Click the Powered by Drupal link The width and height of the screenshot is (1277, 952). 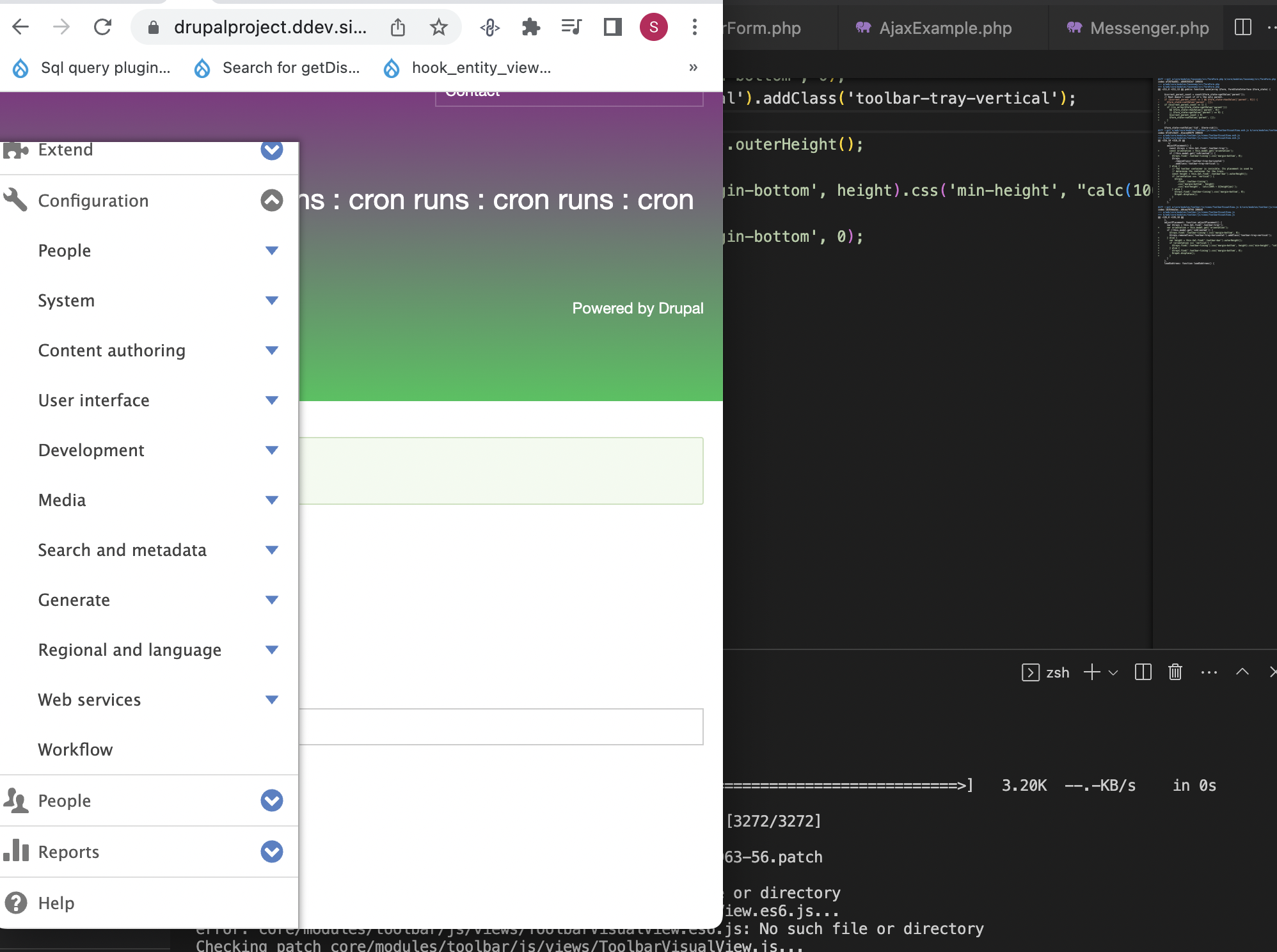637,308
